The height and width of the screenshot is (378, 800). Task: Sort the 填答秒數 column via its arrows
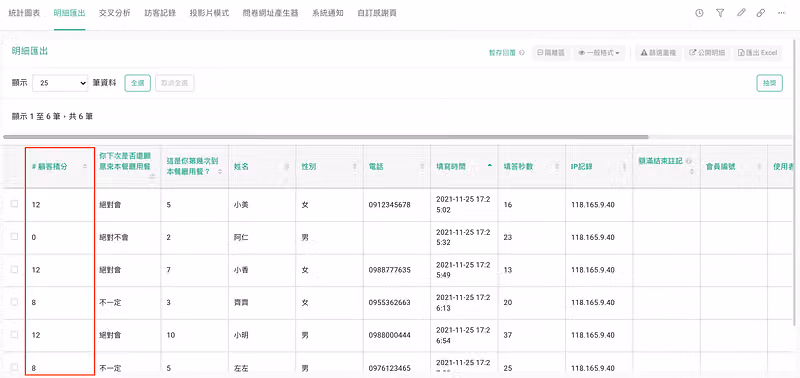click(x=557, y=167)
